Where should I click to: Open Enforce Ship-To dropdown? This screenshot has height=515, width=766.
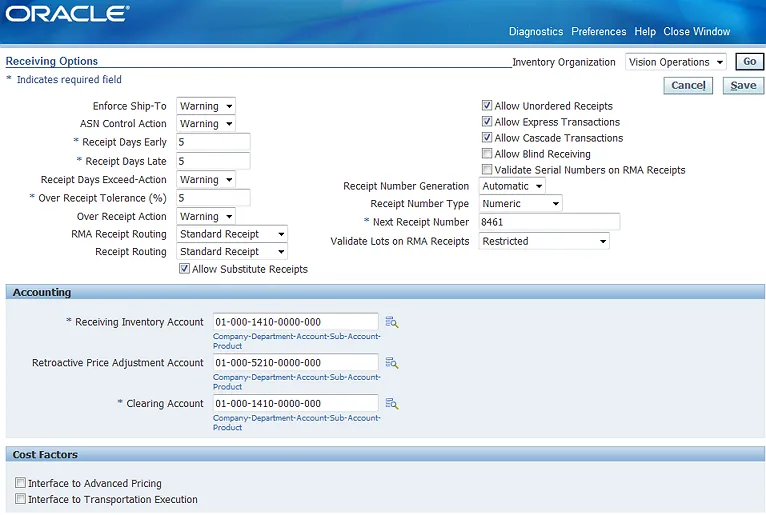pyautogui.click(x=206, y=106)
